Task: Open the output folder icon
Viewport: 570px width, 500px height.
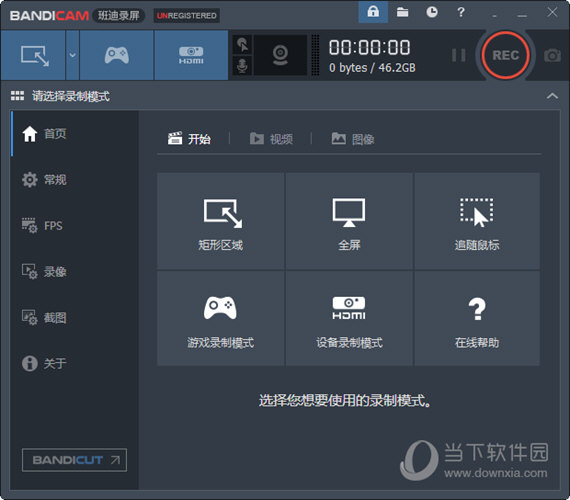Action: [x=402, y=12]
